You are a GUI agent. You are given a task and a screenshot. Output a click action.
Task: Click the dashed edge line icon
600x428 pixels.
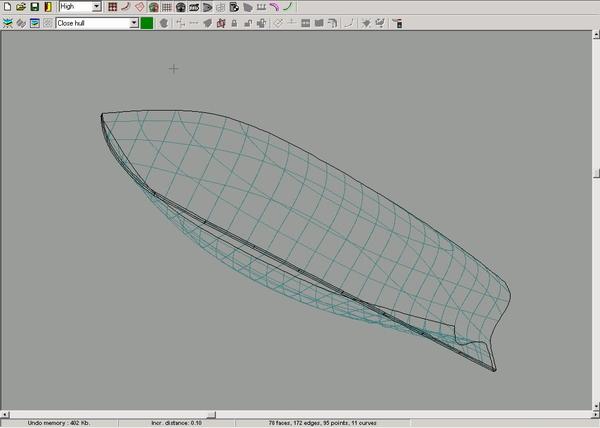[x=194, y=23]
